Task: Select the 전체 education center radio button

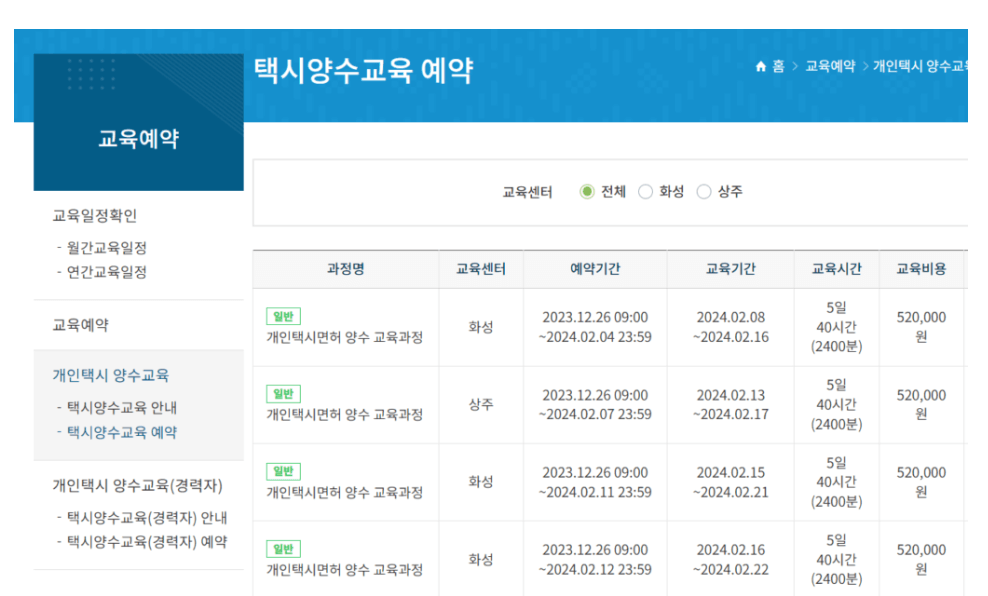Action: [586, 192]
